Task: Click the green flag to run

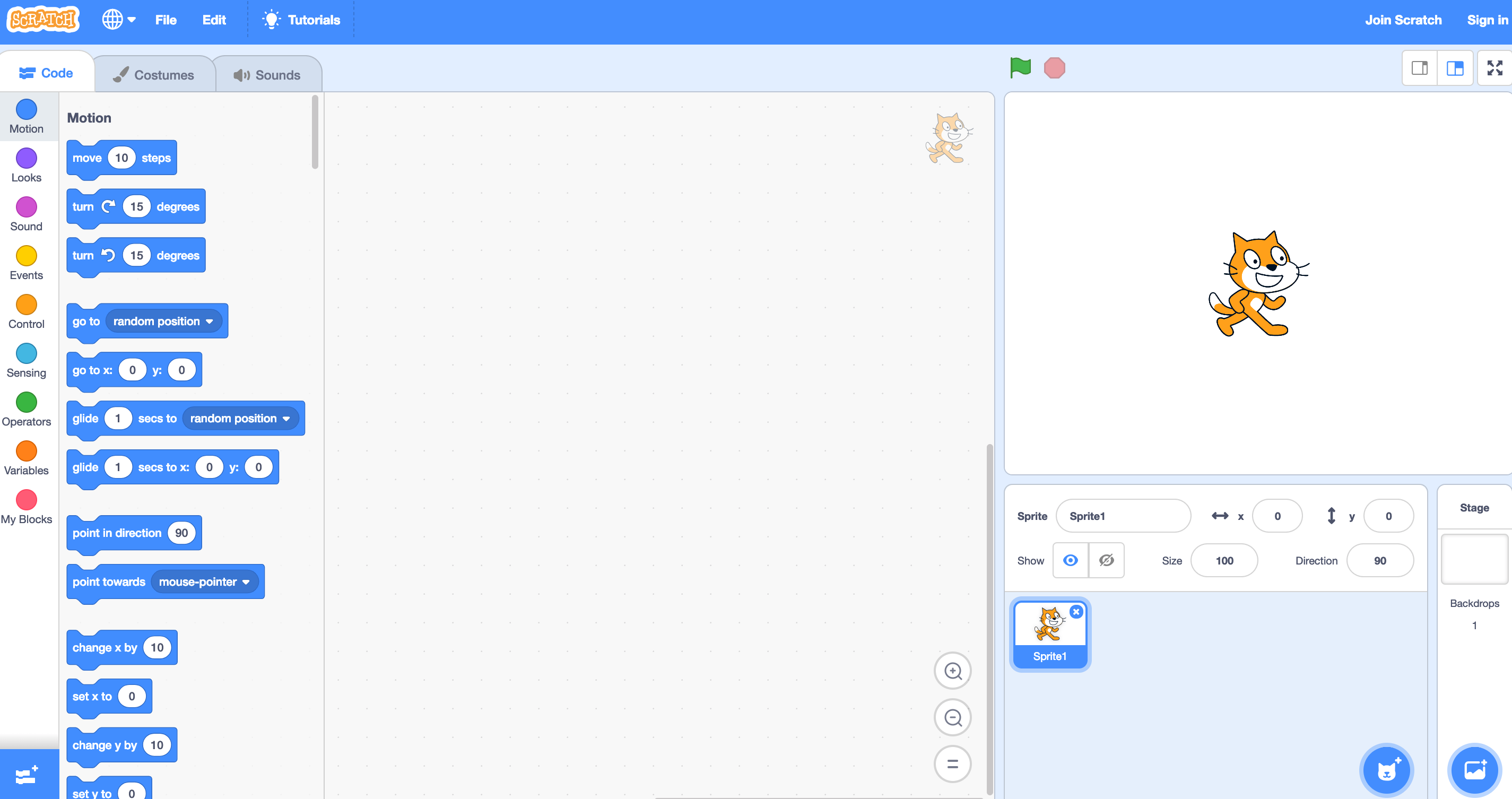Action: coord(1020,67)
